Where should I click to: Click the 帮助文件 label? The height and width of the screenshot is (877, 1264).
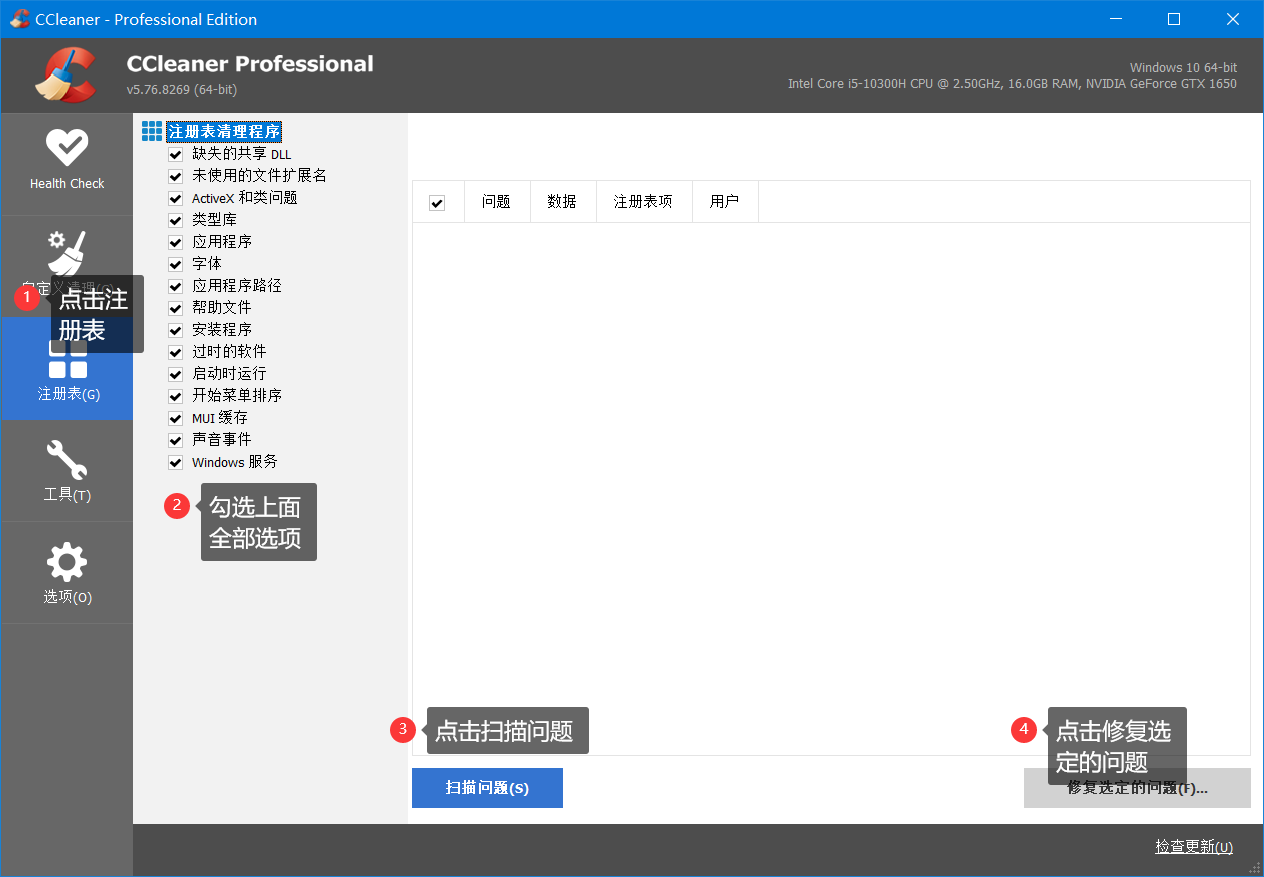coord(222,308)
